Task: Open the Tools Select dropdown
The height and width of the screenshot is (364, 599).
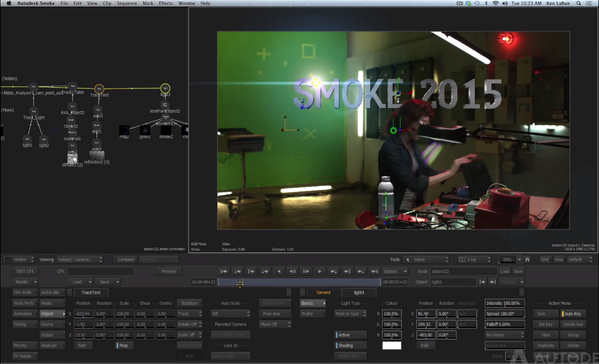Action: click(x=426, y=259)
